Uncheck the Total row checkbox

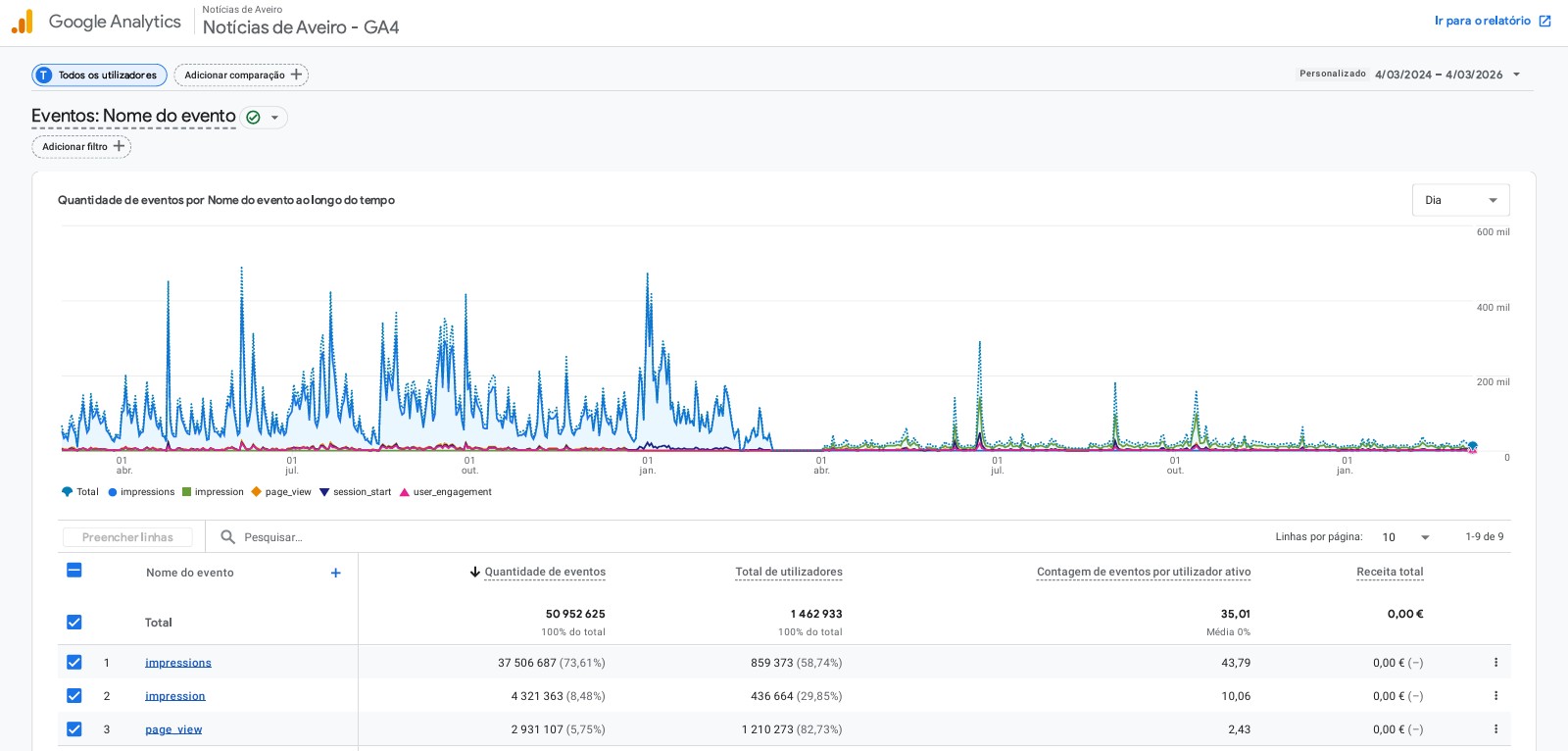click(x=74, y=623)
